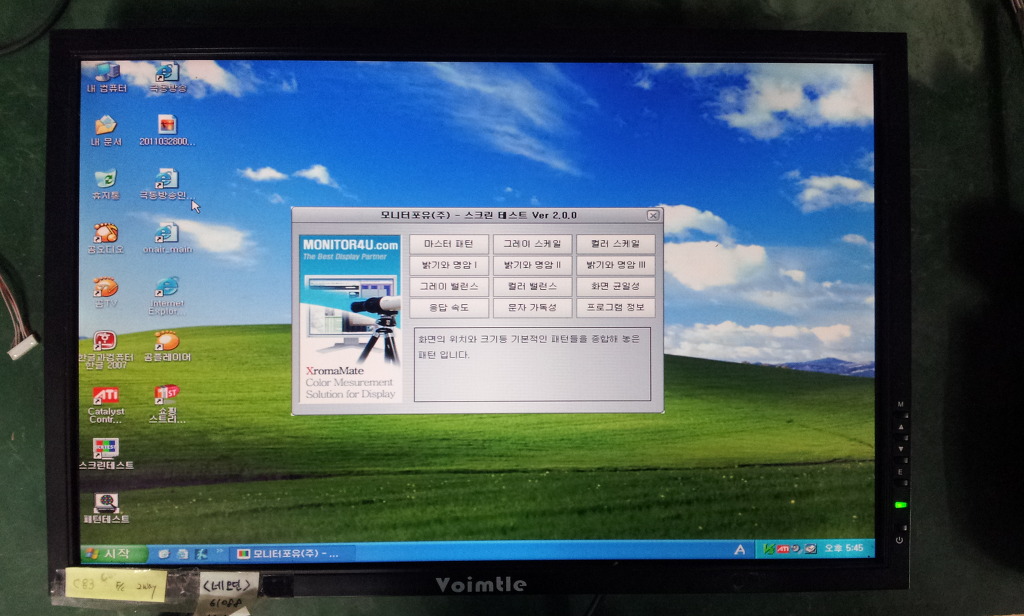Viewport: 1024px width, 616px height.
Task: Open the 휴지통 recycle bin
Action: 106,185
